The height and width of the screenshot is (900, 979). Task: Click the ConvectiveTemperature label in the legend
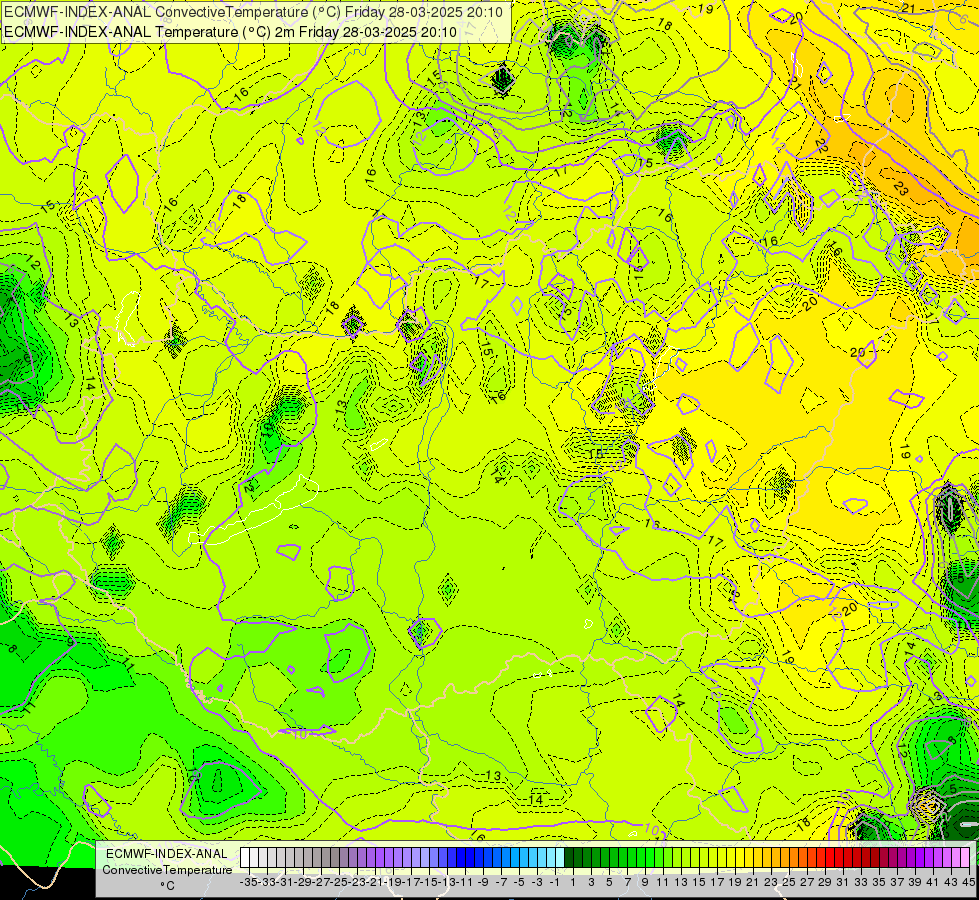point(167,869)
